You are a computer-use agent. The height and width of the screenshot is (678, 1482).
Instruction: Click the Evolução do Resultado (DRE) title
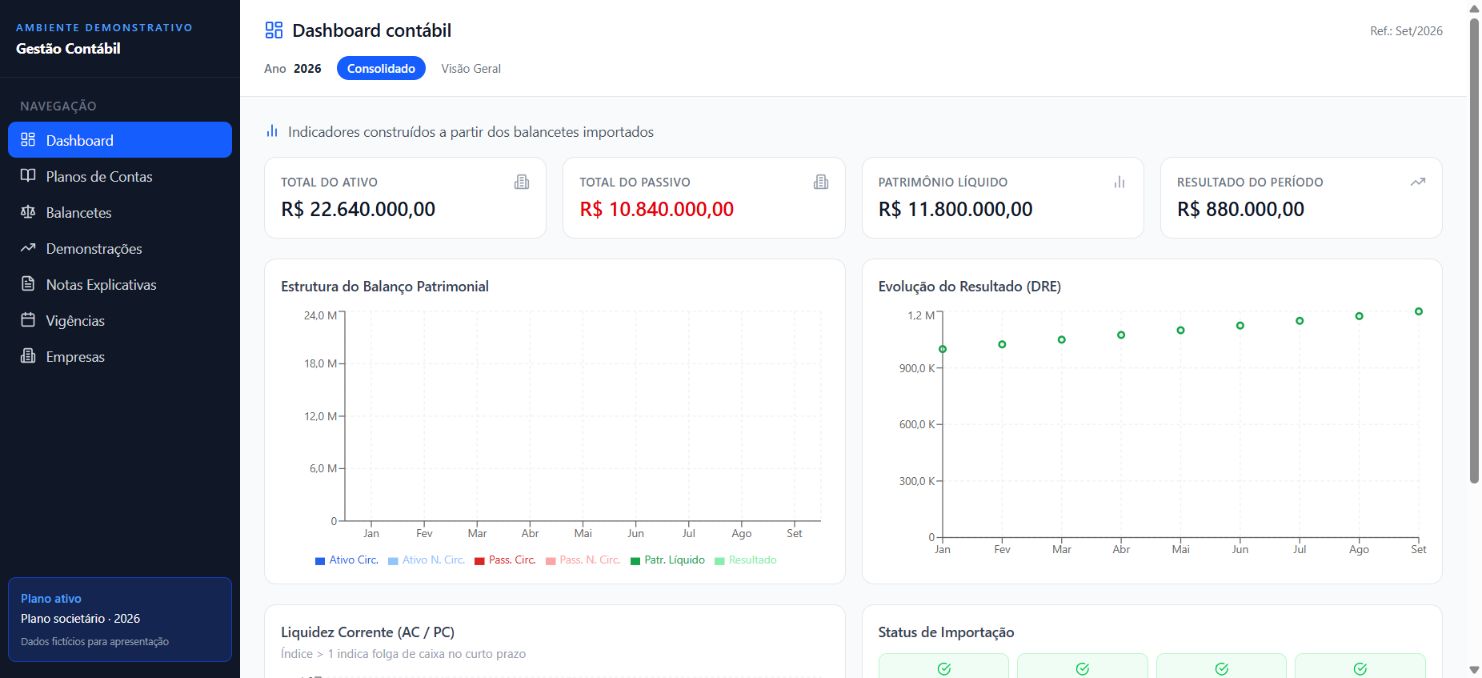[969, 286]
